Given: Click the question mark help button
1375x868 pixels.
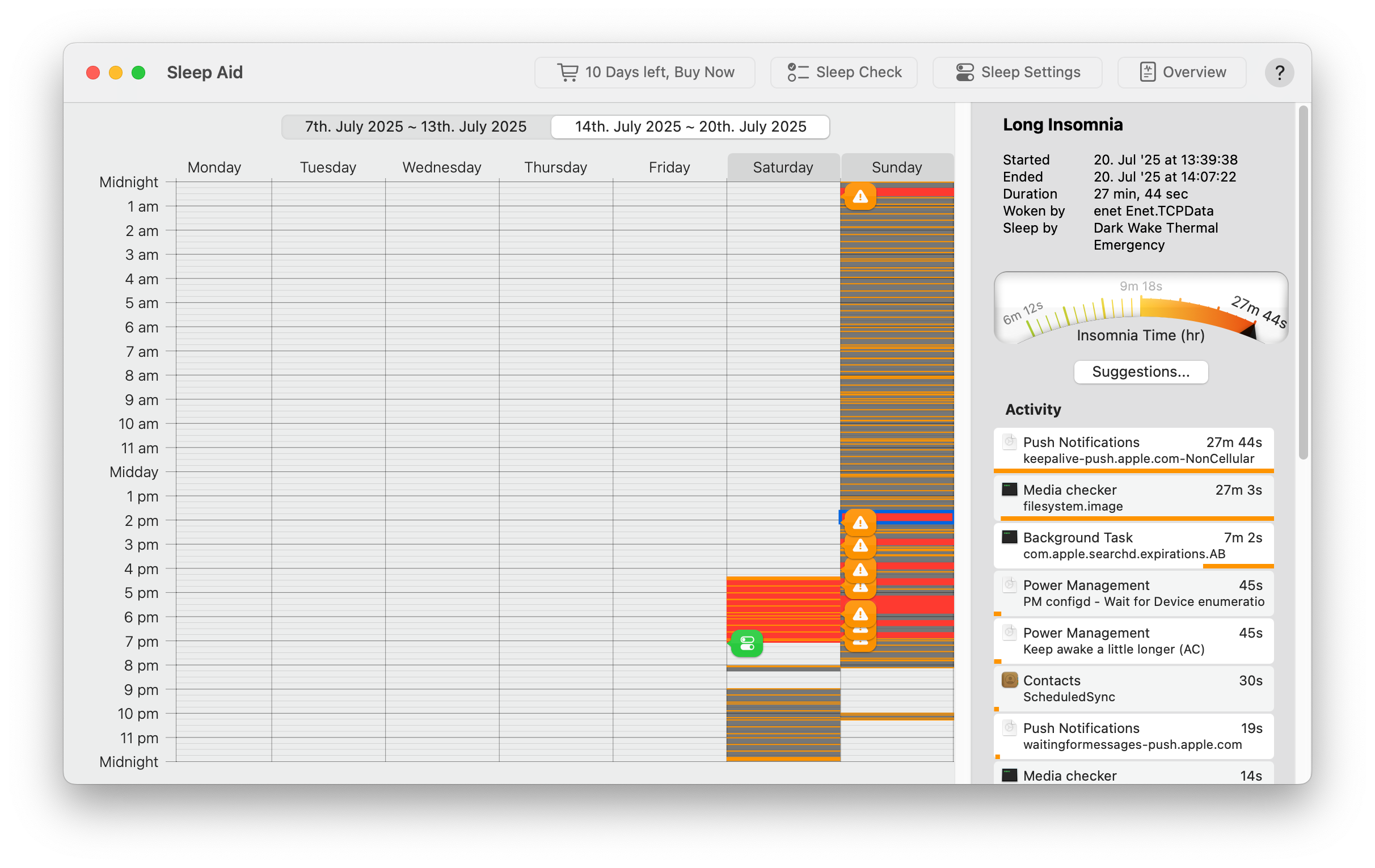Looking at the screenshot, I should point(1279,73).
